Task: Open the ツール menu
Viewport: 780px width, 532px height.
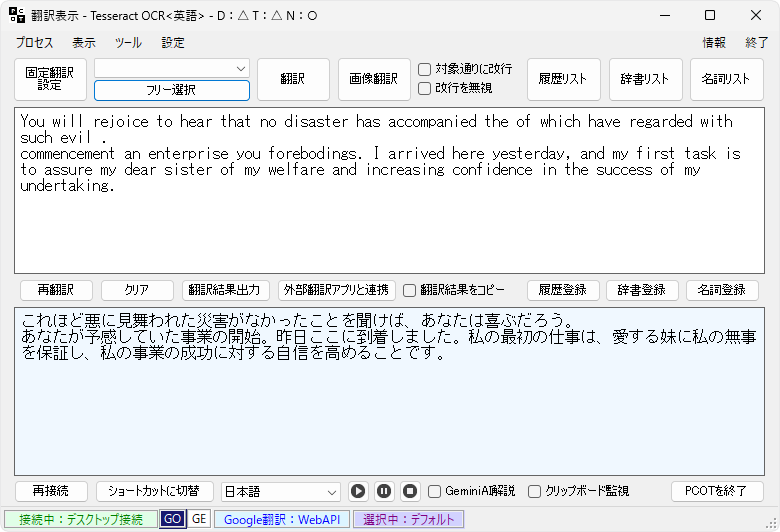Action: click(x=128, y=43)
